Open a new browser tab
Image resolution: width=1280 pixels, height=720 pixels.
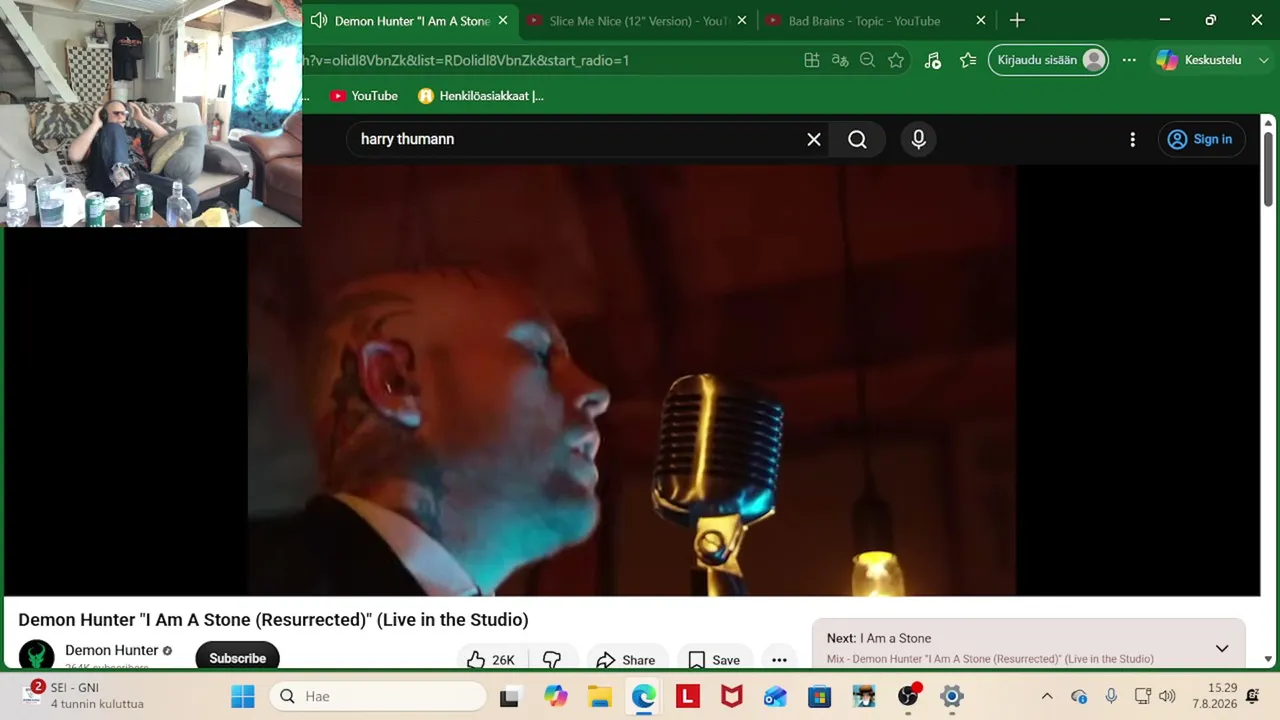coord(1017,20)
